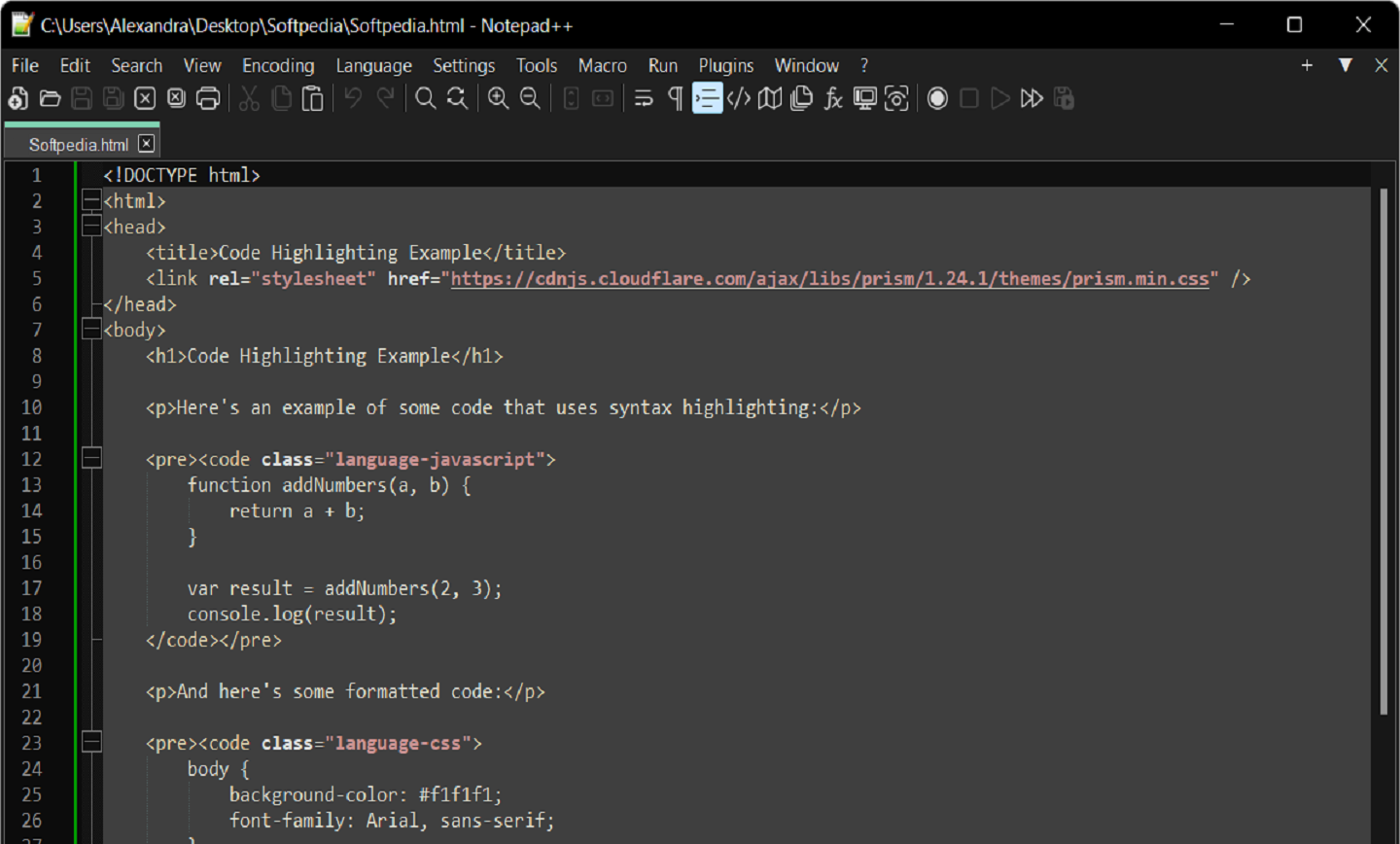Click the cdnjs.cloudflare.com prism.min.css link
The image size is (1400, 844).
click(x=829, y=278)
